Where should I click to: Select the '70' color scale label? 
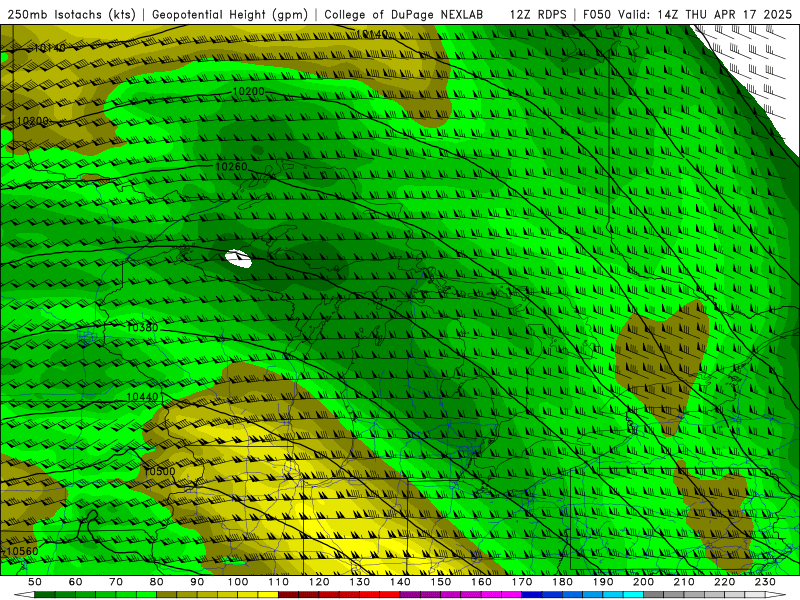click(x=116, y=582)
